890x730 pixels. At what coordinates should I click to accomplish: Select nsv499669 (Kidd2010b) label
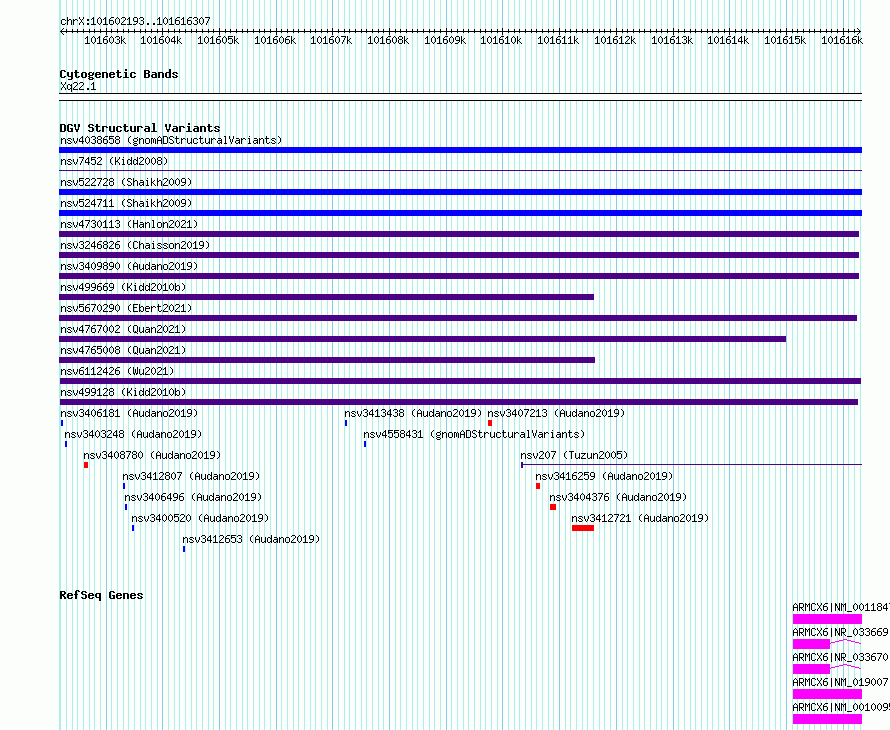coord(123,287)
